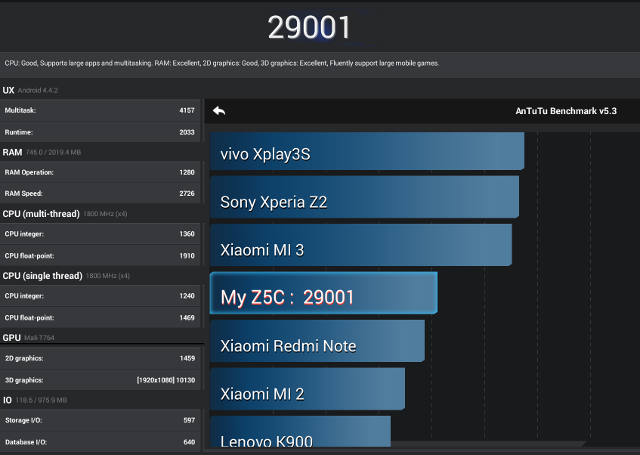Click the Storage I/O row
The width and height of the screenshot is (640, 455).
point(100,420)
